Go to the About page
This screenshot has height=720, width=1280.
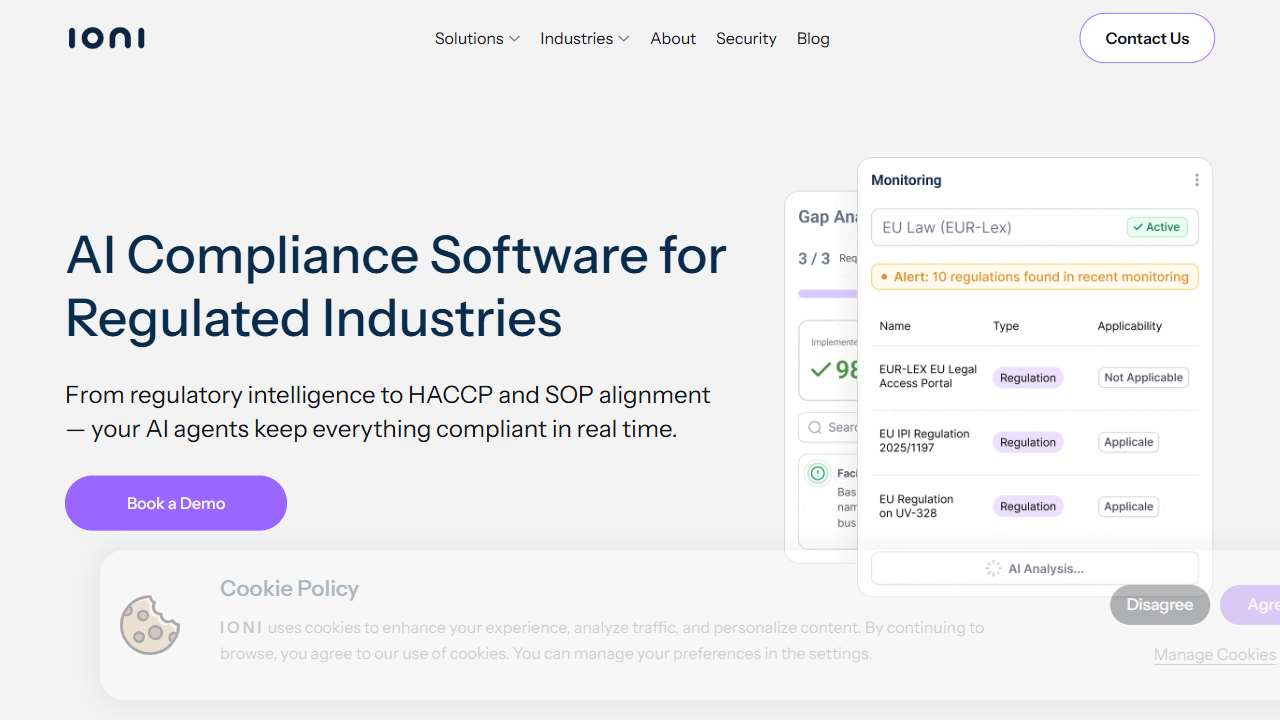coord(673,39)
